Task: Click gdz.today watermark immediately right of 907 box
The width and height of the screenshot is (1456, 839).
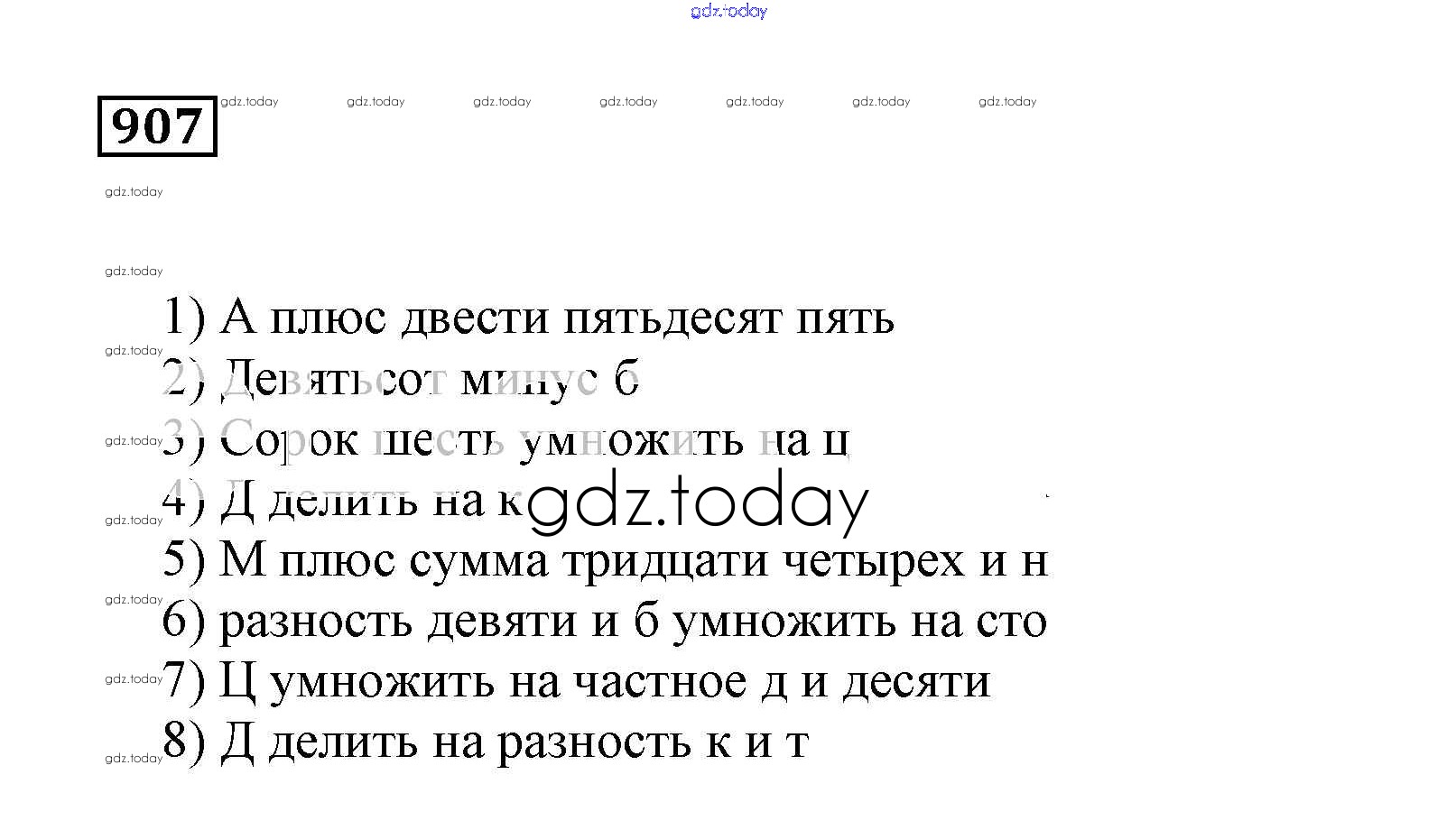Action: 249,102
